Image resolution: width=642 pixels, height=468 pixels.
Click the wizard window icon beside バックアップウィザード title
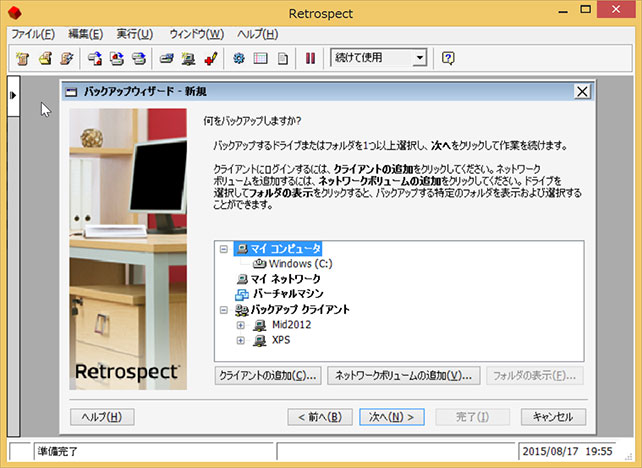pos(71,92)
